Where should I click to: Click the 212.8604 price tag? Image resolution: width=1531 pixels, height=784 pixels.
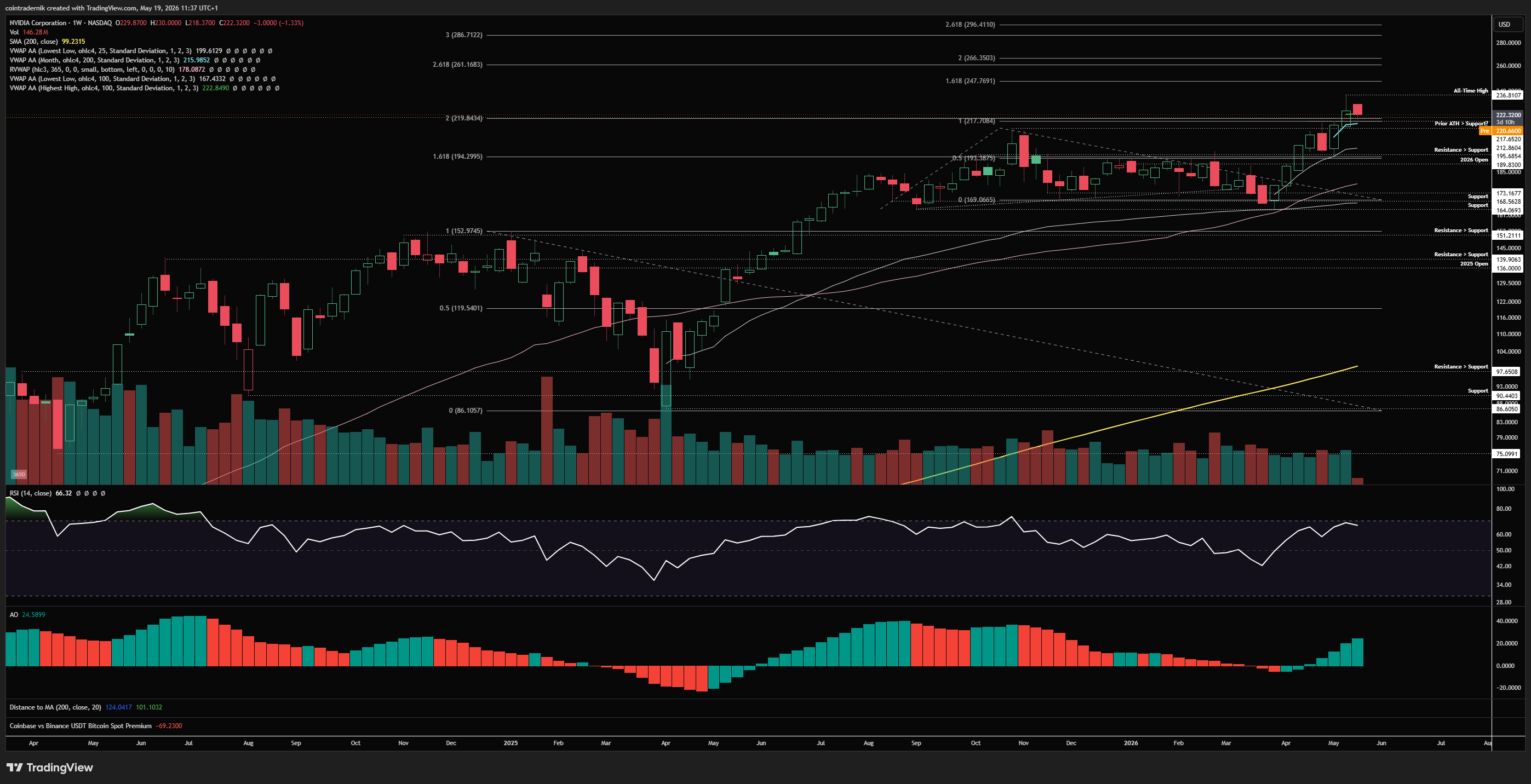click(x=1508, y=148)
